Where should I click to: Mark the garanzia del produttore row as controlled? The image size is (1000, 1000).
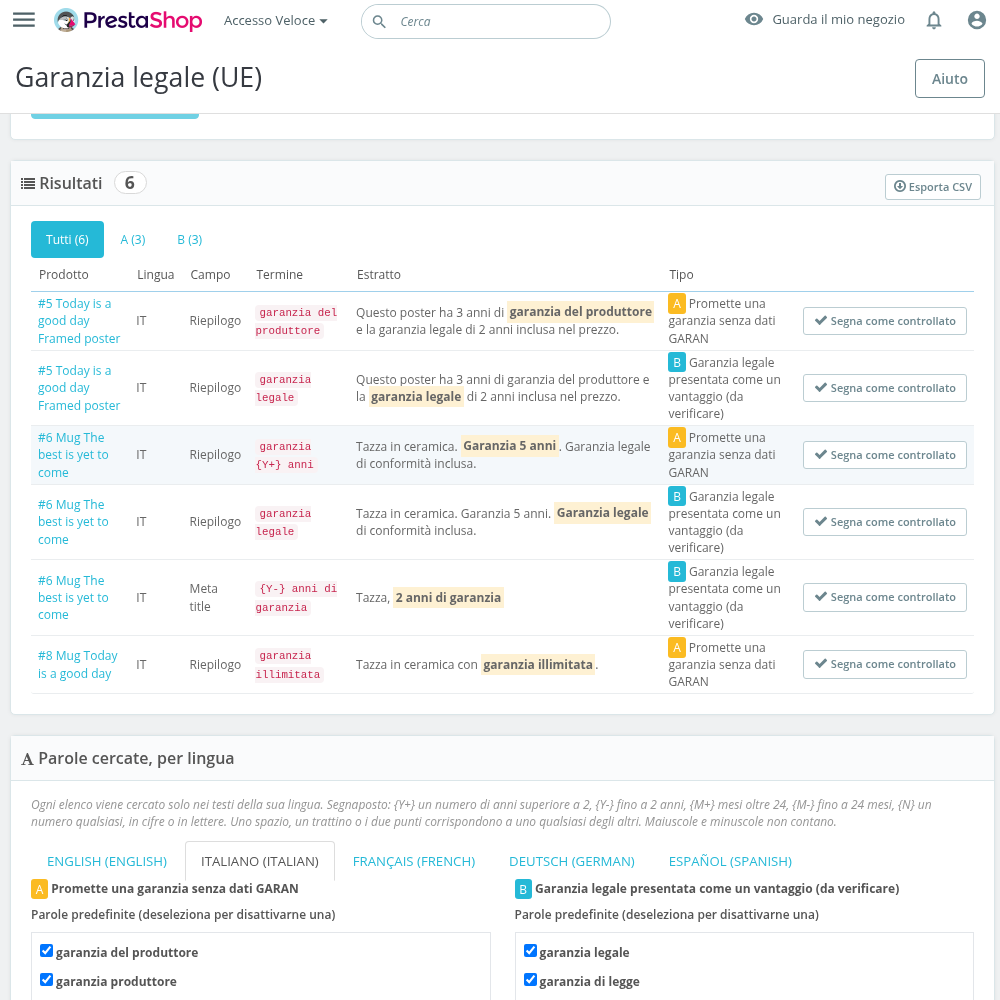coord(885,321)
